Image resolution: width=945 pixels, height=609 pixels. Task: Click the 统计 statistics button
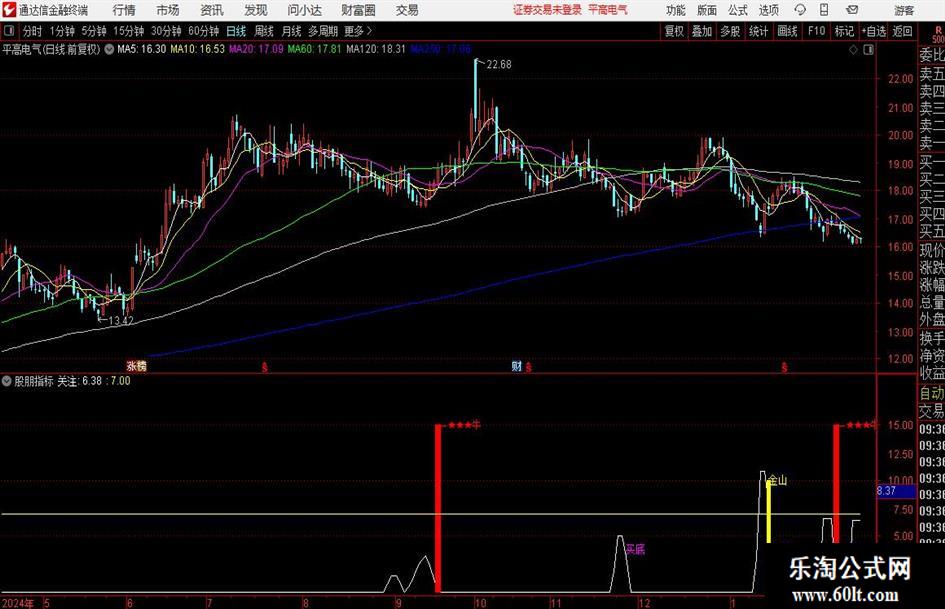click(758, 31)
